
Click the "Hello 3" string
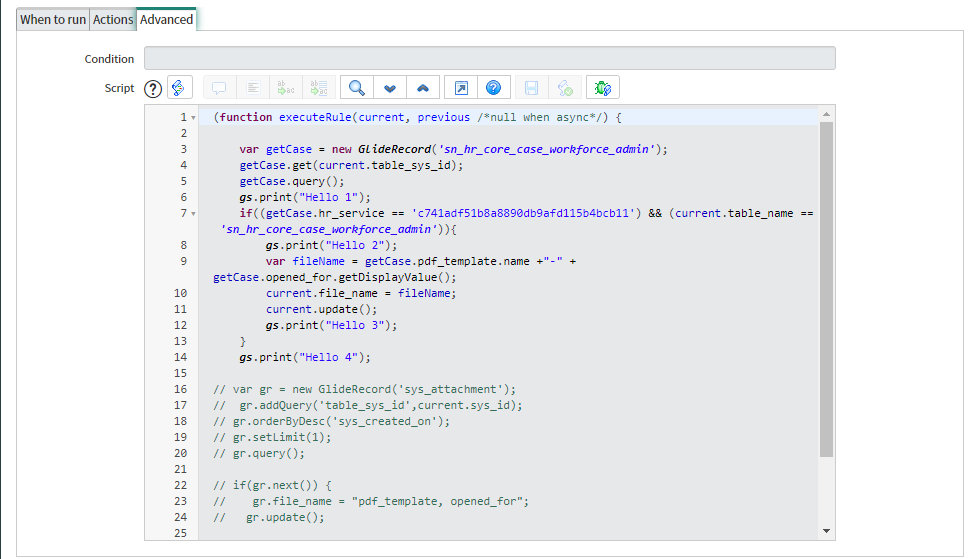[x=355, y=326]
